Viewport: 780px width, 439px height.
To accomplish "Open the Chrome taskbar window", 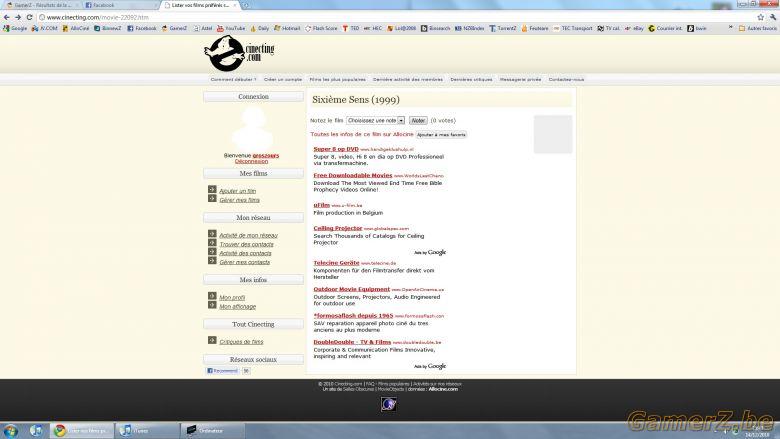I will (82, 431).
